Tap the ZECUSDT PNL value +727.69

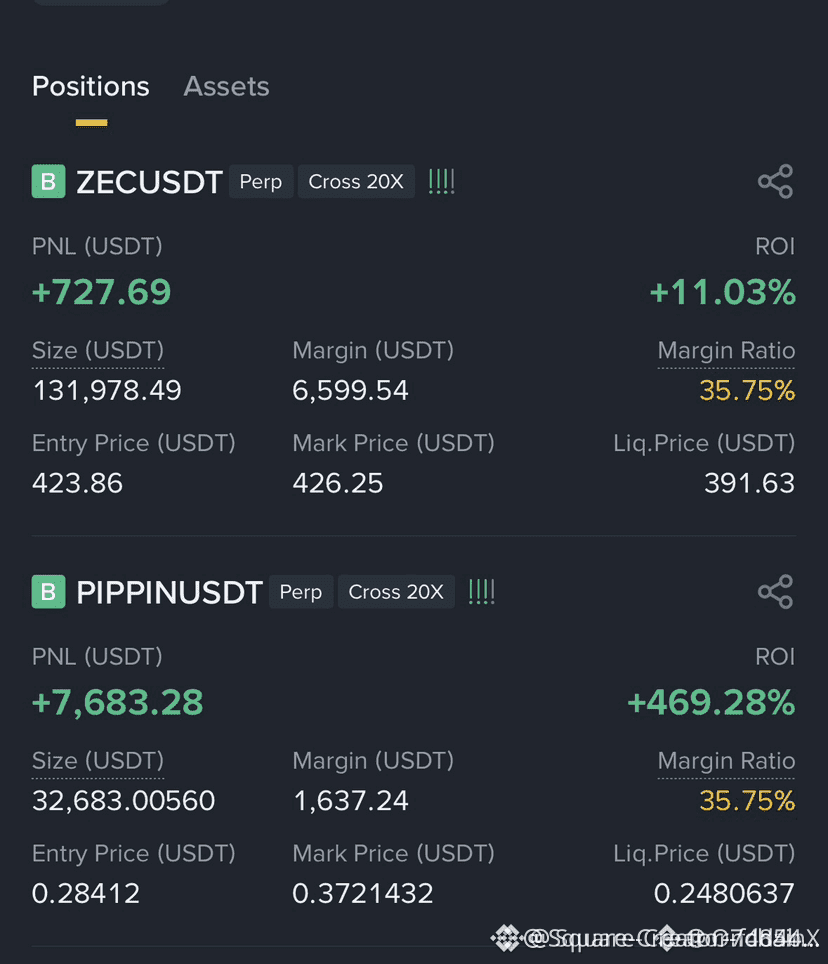click(x=101, y=291)
